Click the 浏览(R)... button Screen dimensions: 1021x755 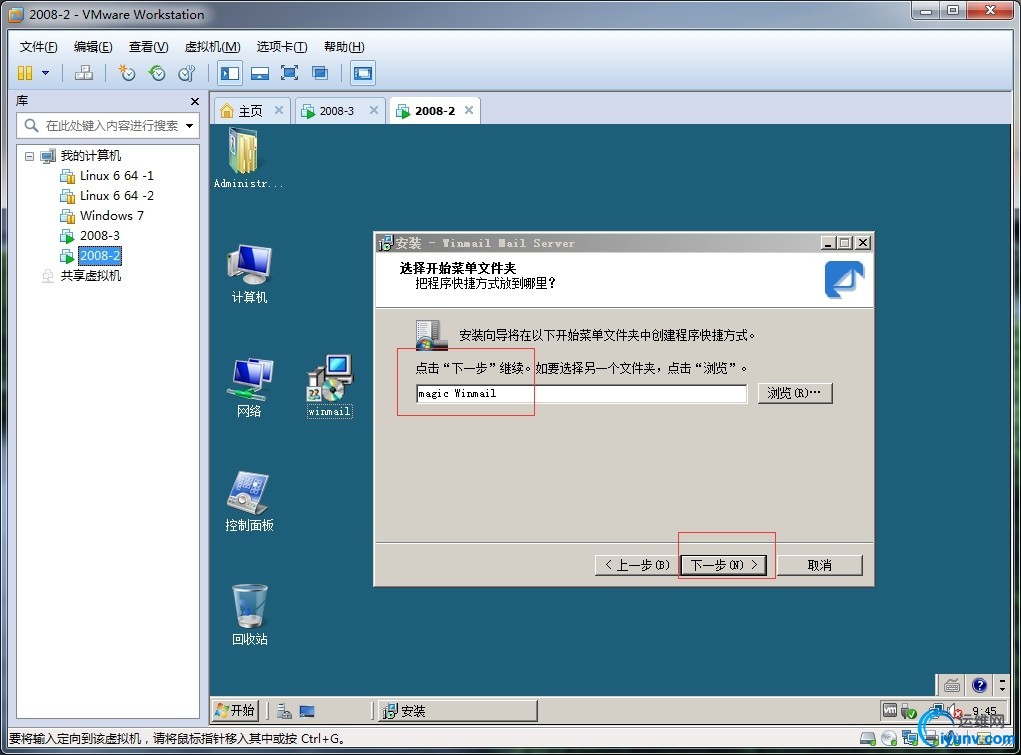pos(795,393)
